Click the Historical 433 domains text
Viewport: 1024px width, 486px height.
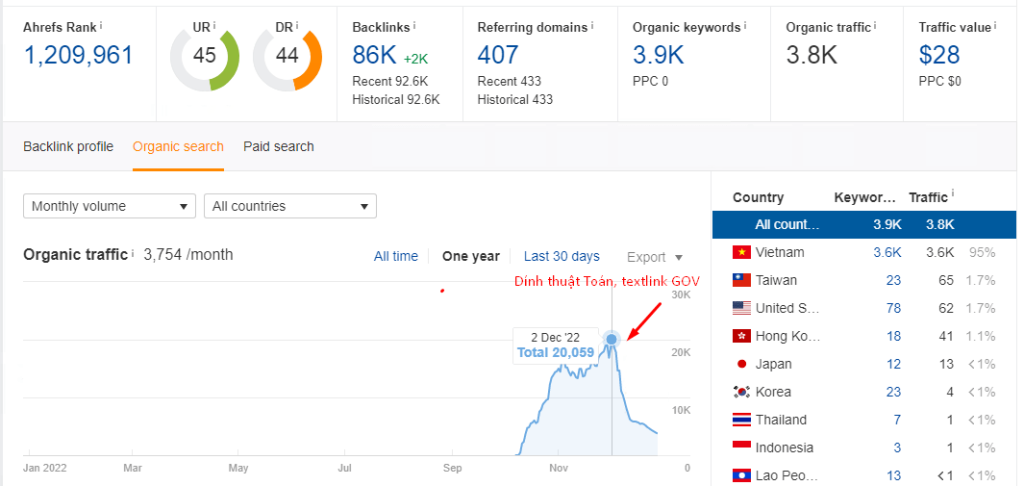[x=515, y=99]
